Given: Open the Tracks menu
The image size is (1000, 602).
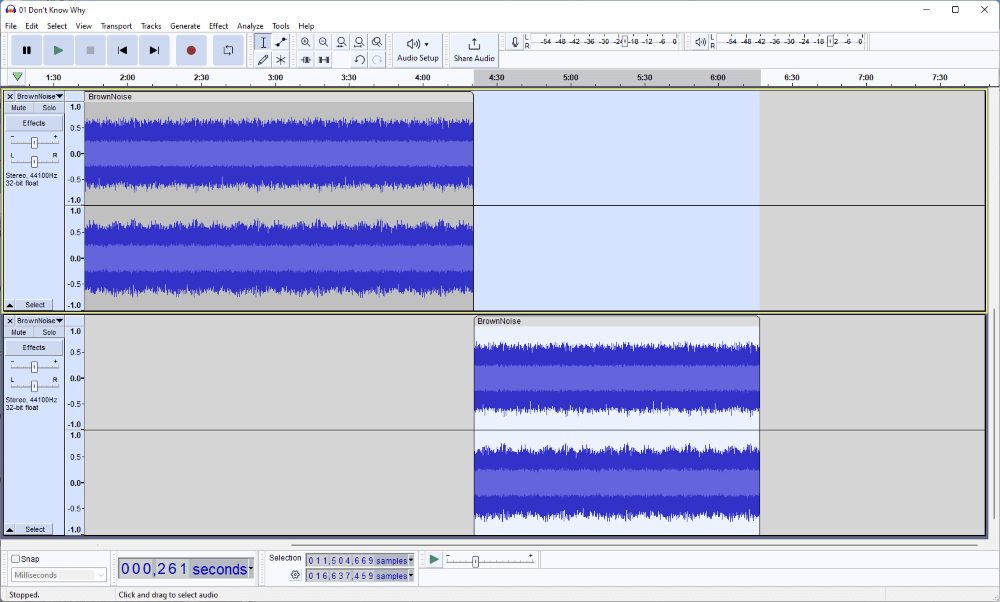Looking at the screenshot, I should pos(151,26).
